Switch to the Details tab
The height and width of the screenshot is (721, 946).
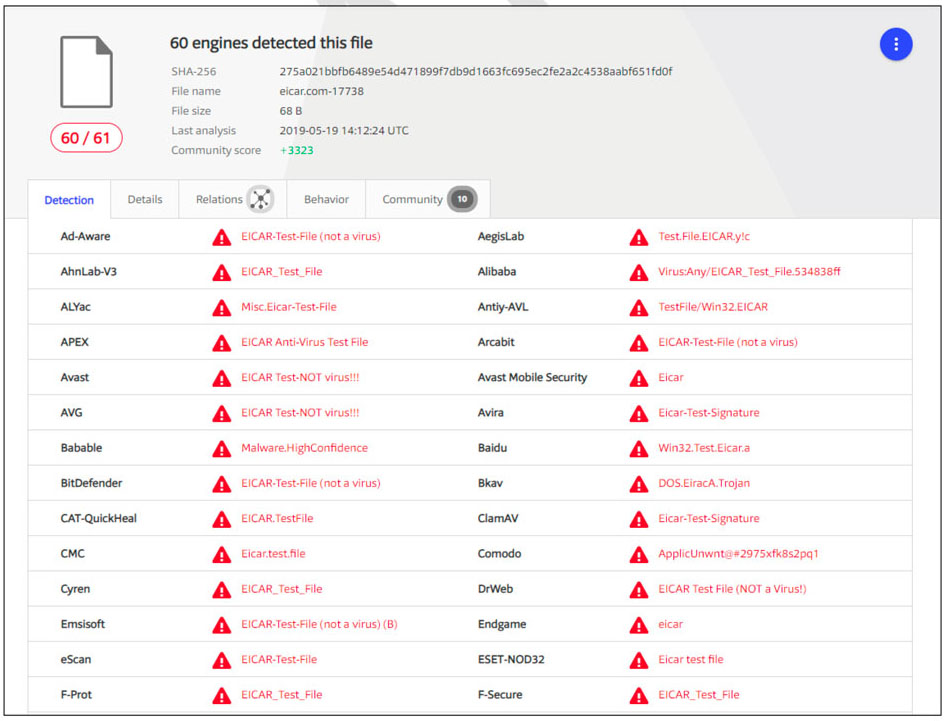coord(145,199)
